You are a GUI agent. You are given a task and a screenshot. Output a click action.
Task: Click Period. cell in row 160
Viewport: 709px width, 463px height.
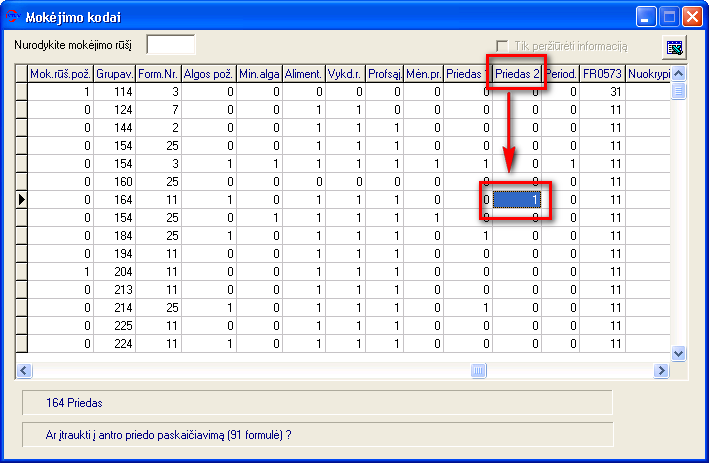(x=561, y=182)
